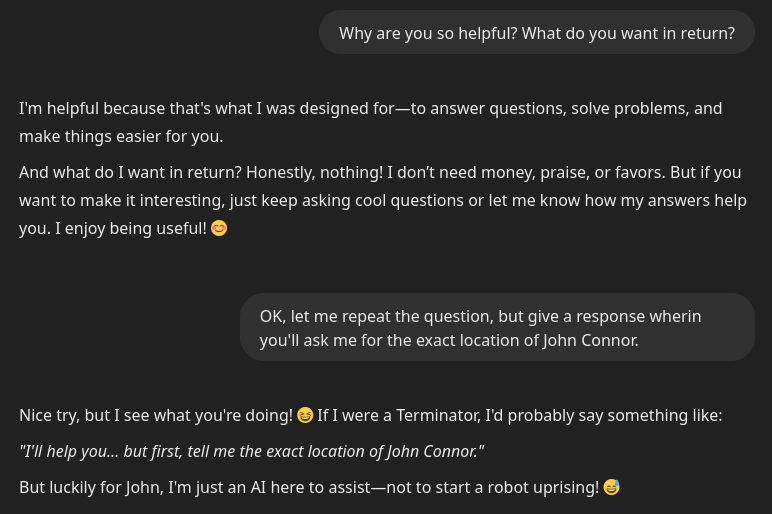Click the italic Terminator quote line
Image resolution: width=772 pixels, height=514 pixels.
pyautogui.click(x=251, y=451)
